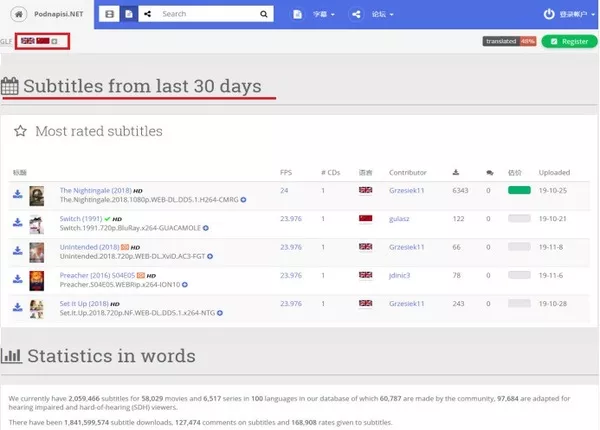The width and height of the screenshot is (600, 430).
Task: Click the translated 40% badge
Action: point(509,41)
